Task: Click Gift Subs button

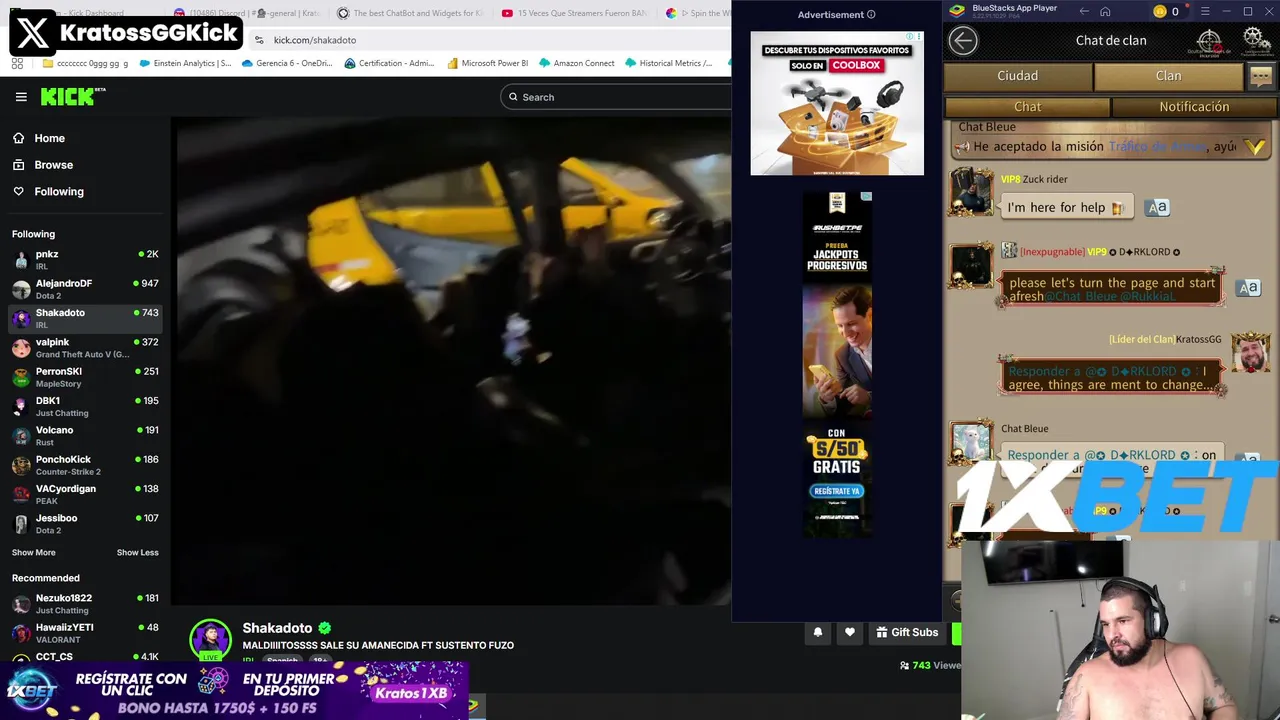Action: pyautogui.click(x=907, y=632)
